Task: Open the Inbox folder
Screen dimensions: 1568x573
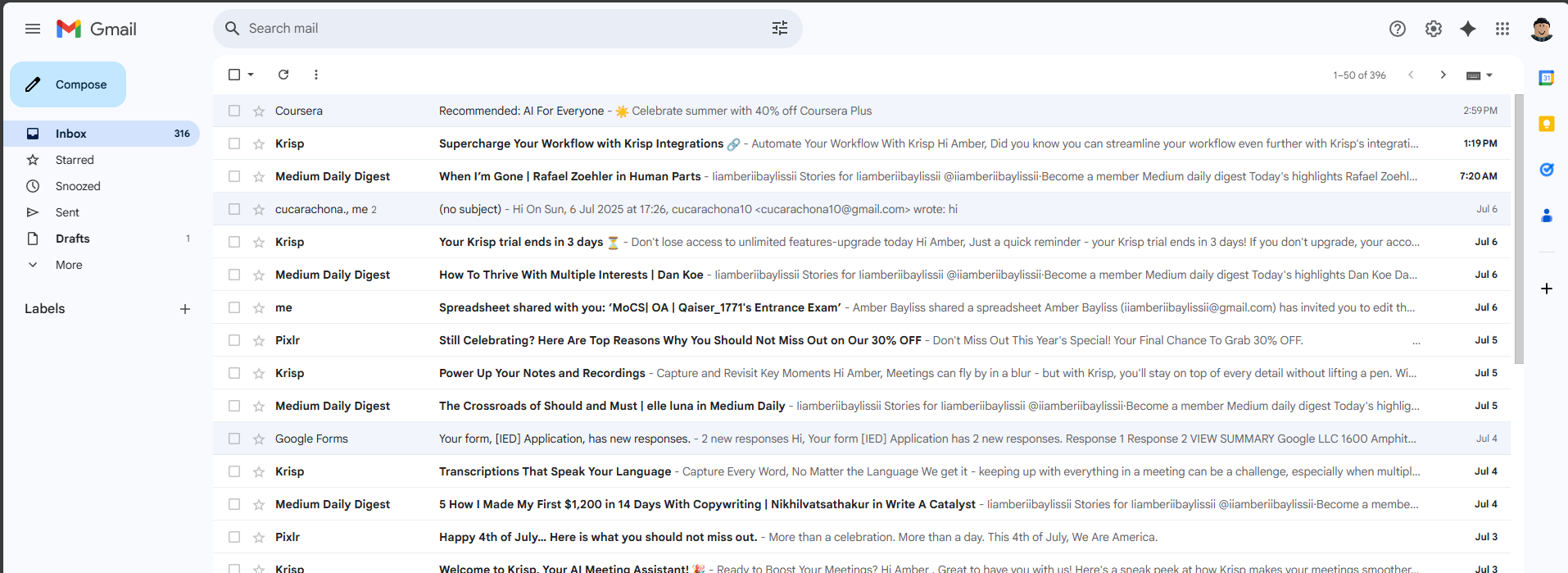Action: tap(102, 134)
